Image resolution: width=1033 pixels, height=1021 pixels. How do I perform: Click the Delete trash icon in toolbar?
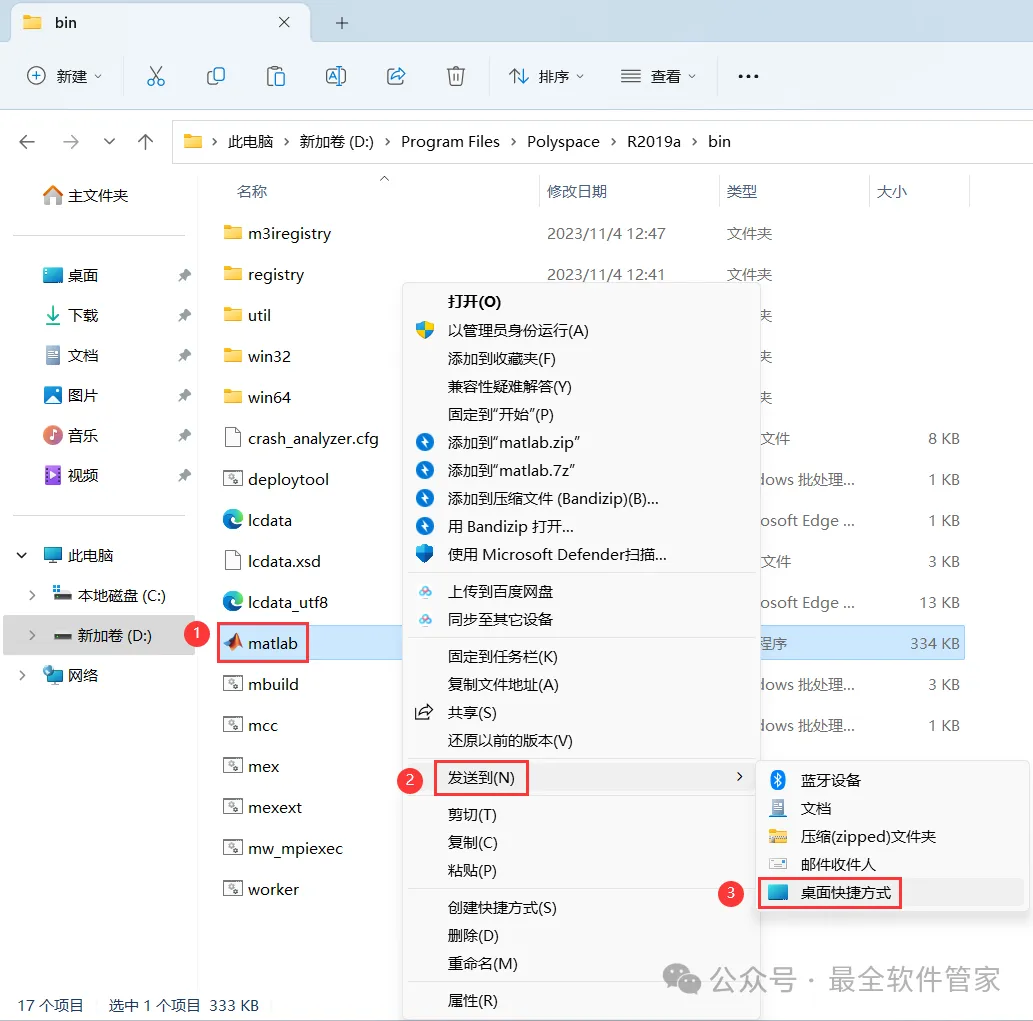pyautogui.click(x=456, y=76)
